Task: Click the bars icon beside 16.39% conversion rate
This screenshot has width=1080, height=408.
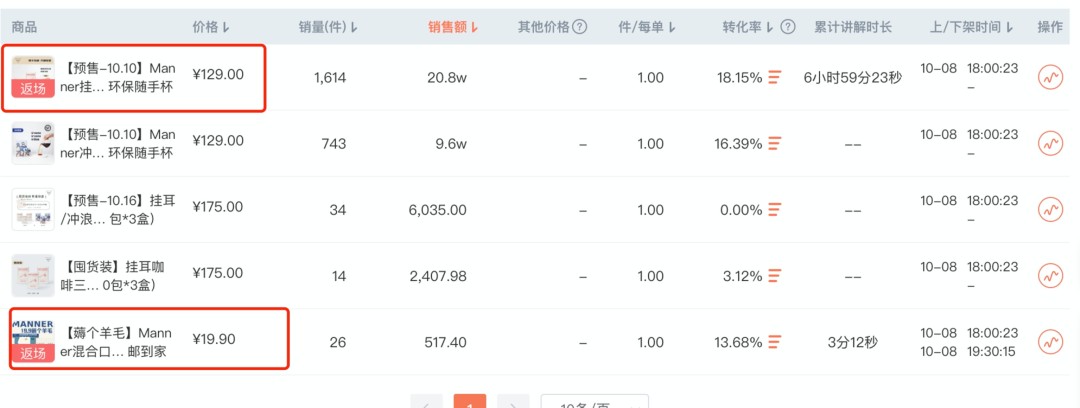Action: point(775,143)
